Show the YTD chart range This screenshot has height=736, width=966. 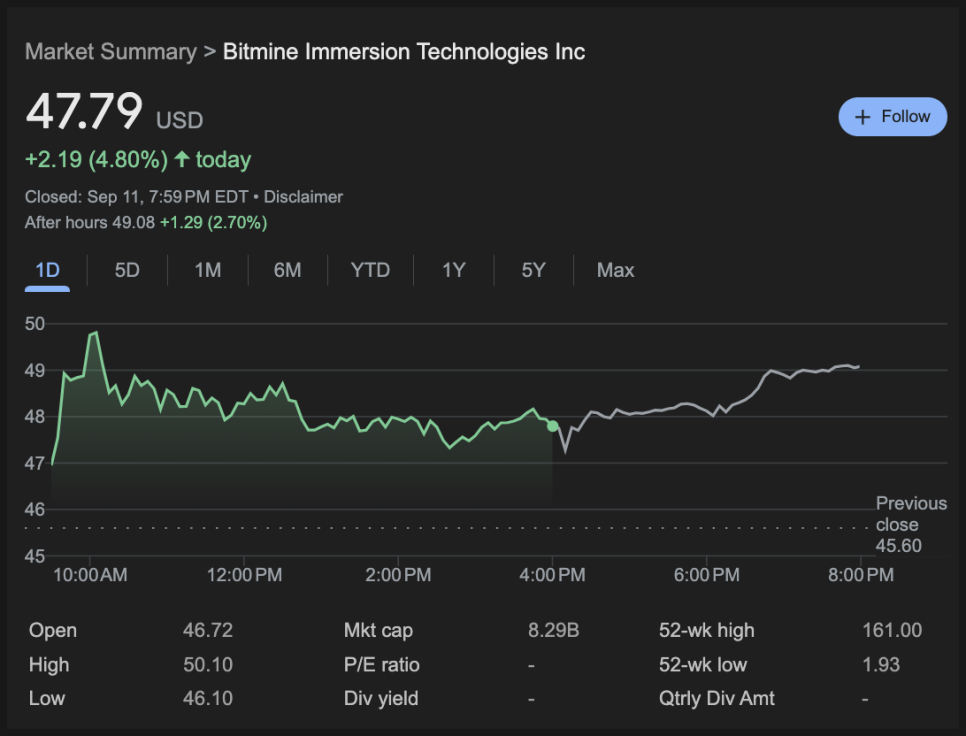[x=370, y=270]
